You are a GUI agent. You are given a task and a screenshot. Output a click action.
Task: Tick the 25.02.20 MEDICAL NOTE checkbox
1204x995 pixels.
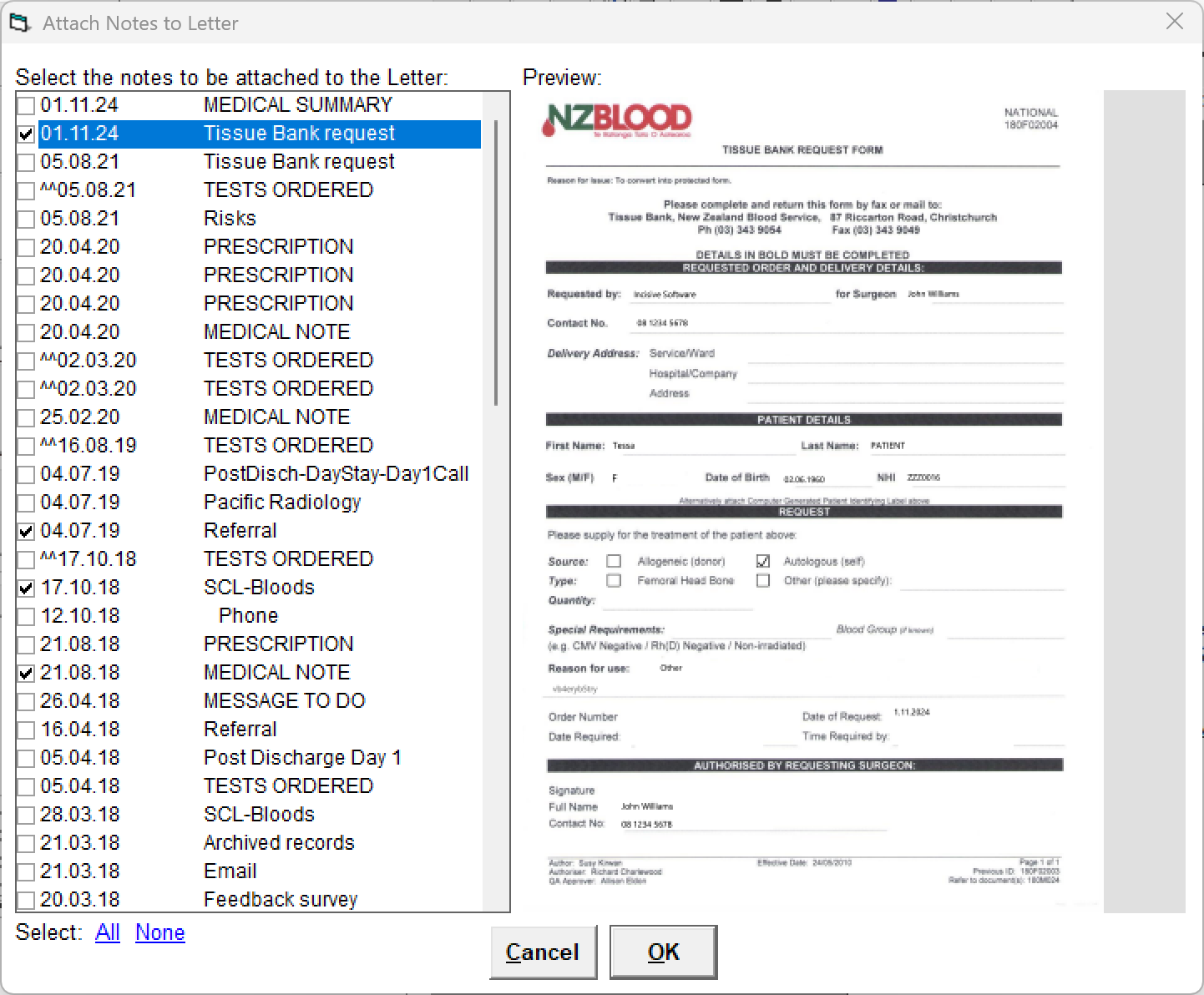click(x=26, y=417)
